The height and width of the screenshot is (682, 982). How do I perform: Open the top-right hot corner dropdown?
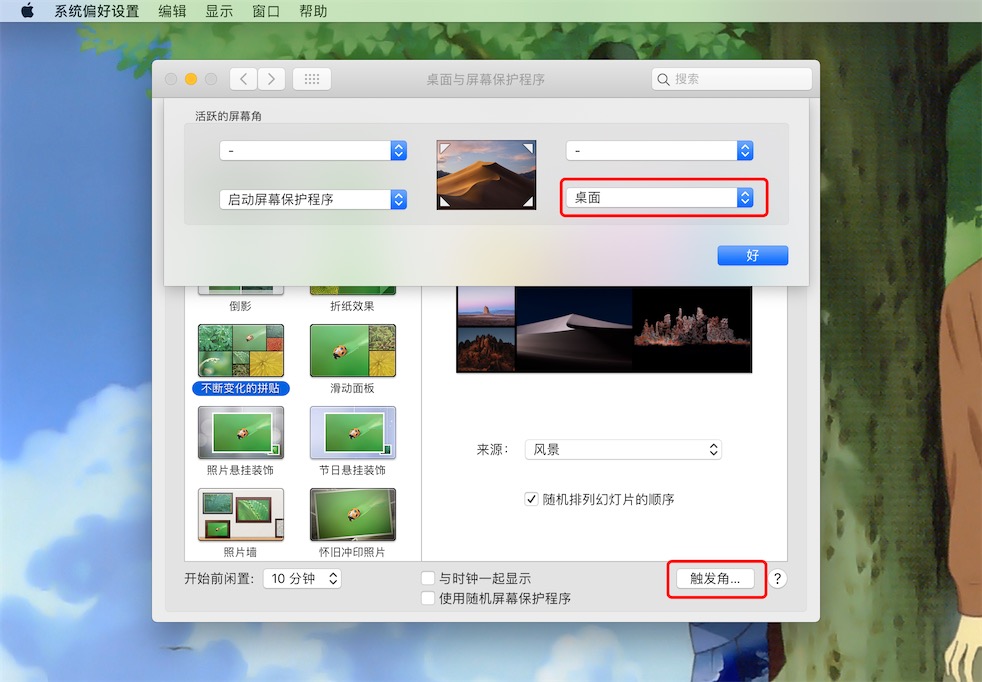659,150
